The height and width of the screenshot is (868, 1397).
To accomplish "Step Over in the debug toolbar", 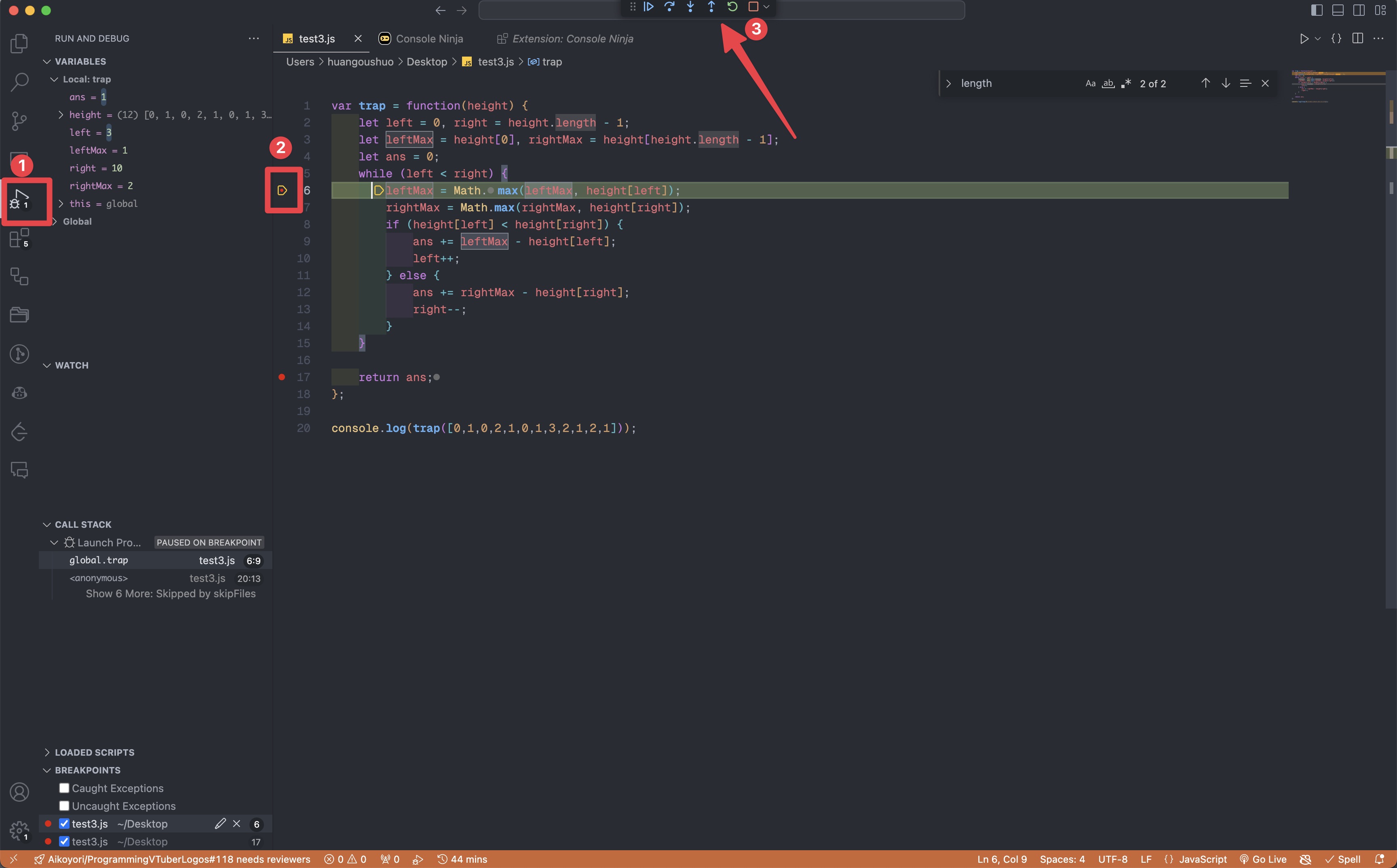I will point(669,7).
